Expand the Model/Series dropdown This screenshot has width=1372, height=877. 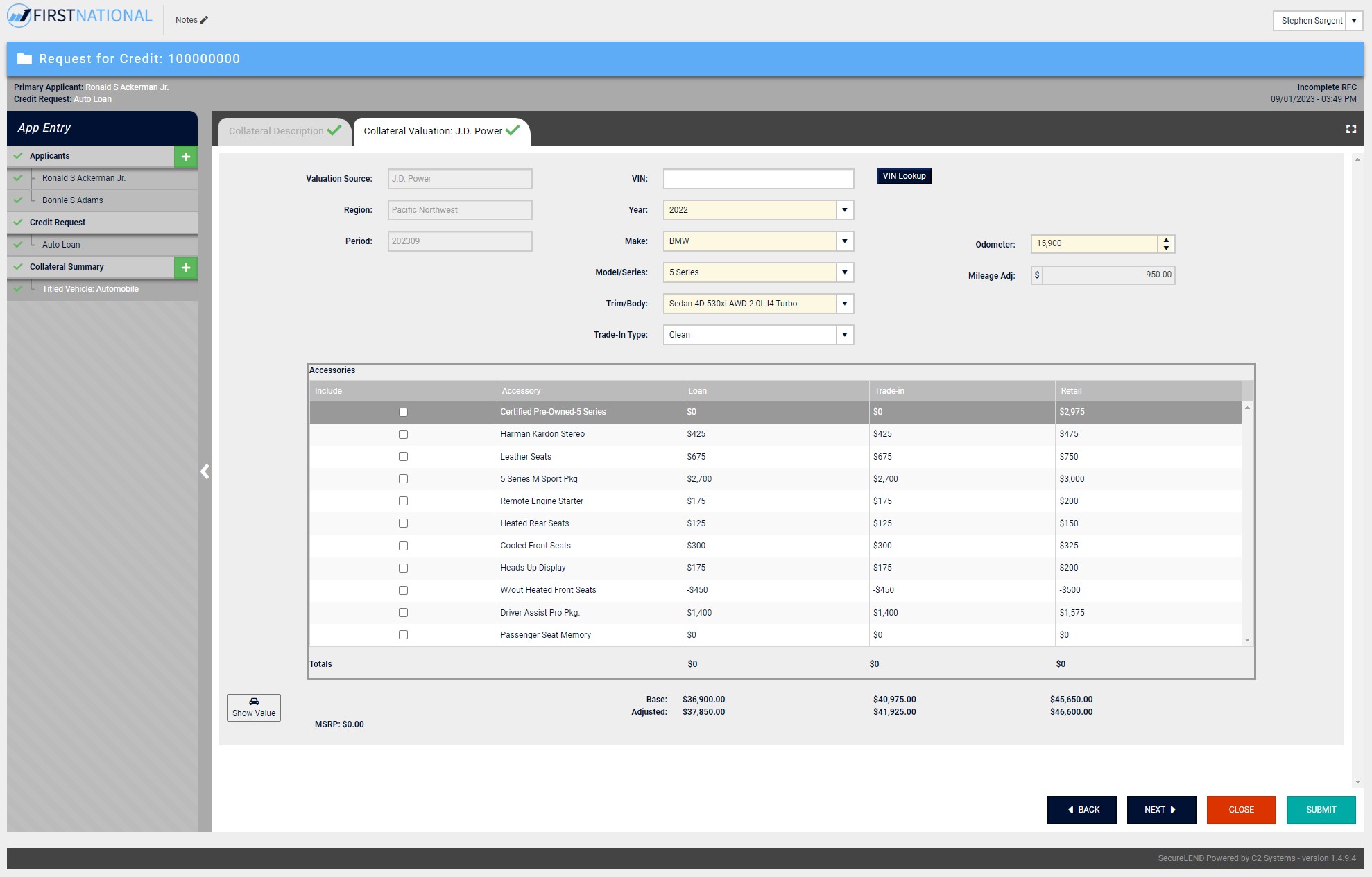click(844, 272)
